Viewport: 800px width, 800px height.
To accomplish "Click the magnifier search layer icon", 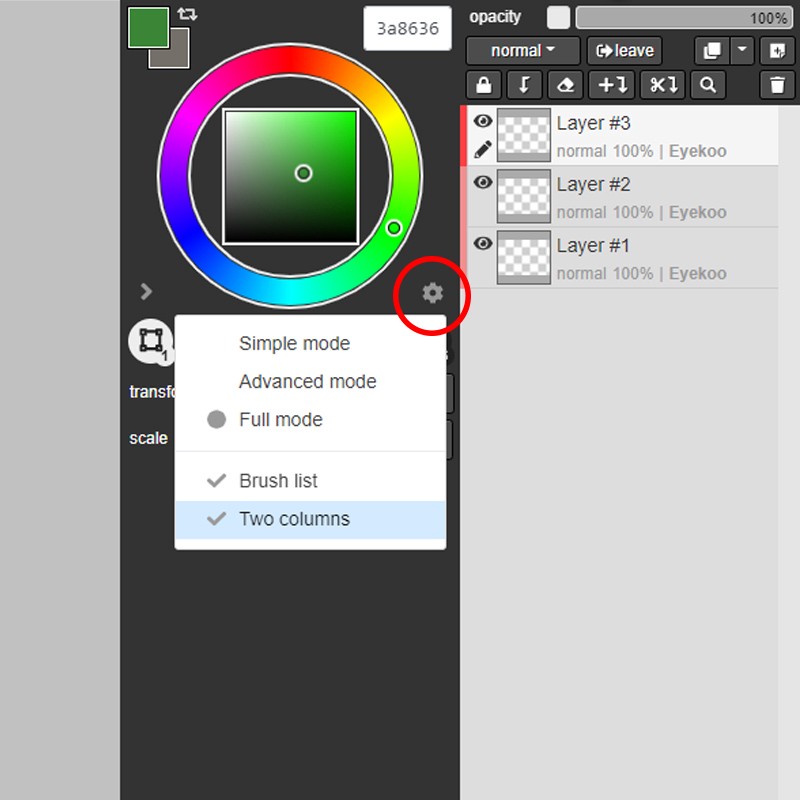I will pyautogui.click(x=708, y=85).
